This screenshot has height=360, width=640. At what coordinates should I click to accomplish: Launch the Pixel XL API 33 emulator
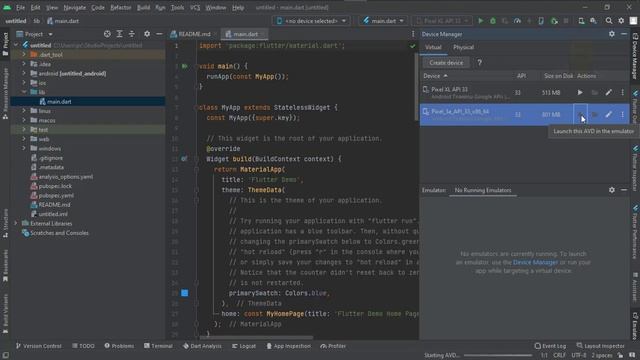580,93
